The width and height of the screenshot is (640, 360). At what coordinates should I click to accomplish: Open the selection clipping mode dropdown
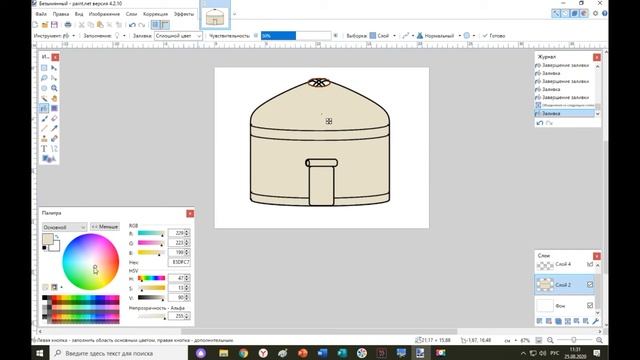coord(469,36)
